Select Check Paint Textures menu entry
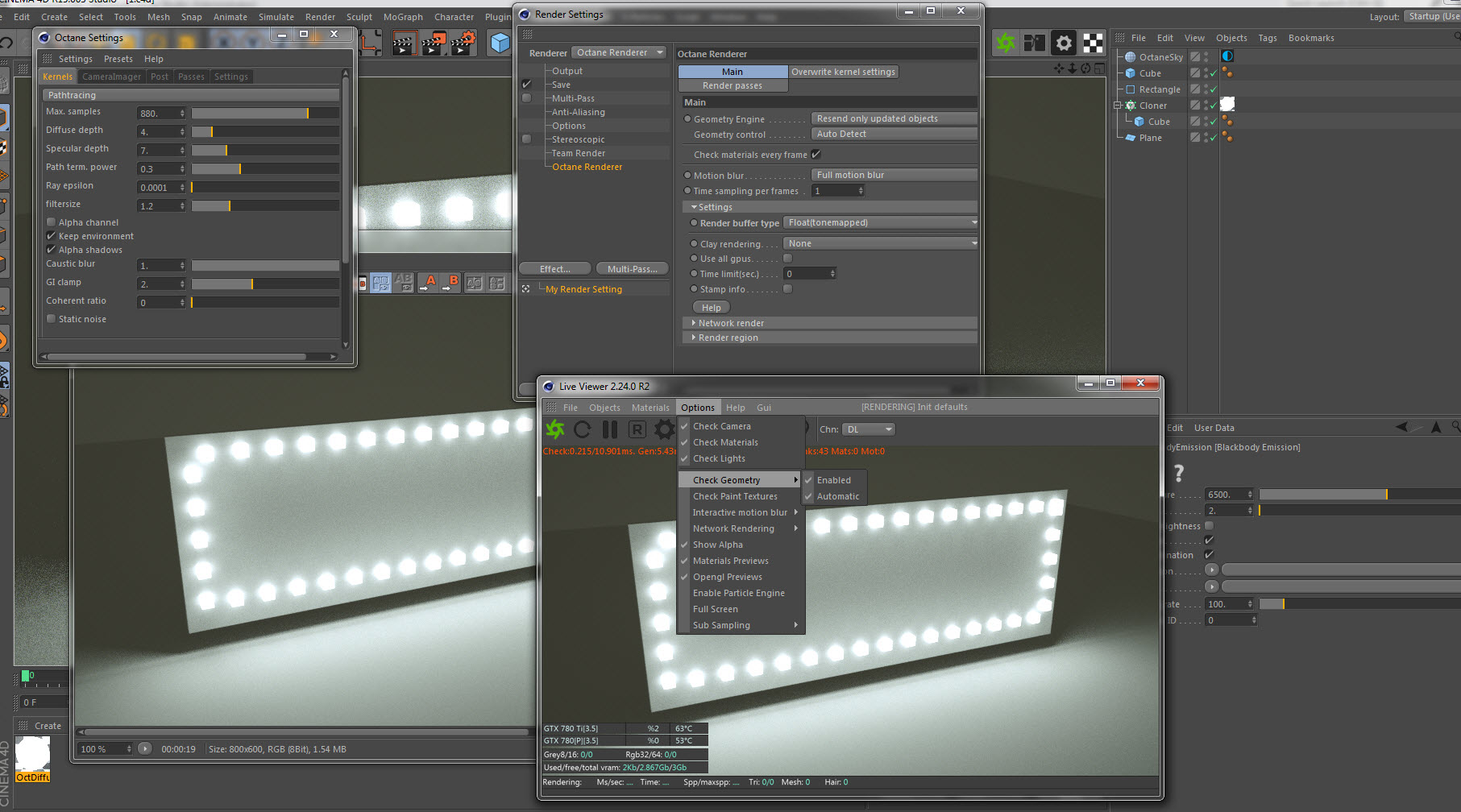Screen dimensions: 1461x812 741,496
